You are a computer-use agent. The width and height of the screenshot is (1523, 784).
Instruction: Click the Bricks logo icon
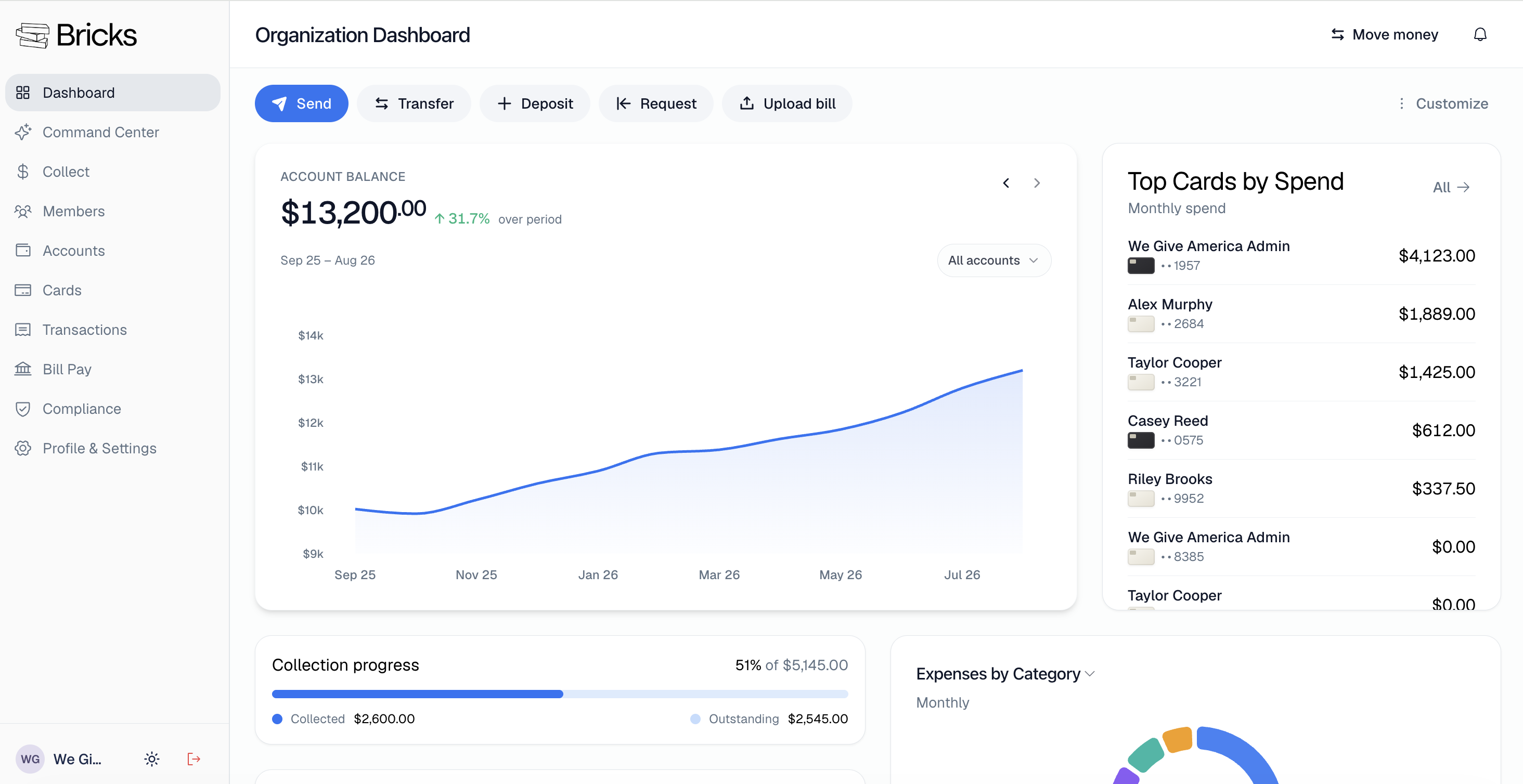33,35
